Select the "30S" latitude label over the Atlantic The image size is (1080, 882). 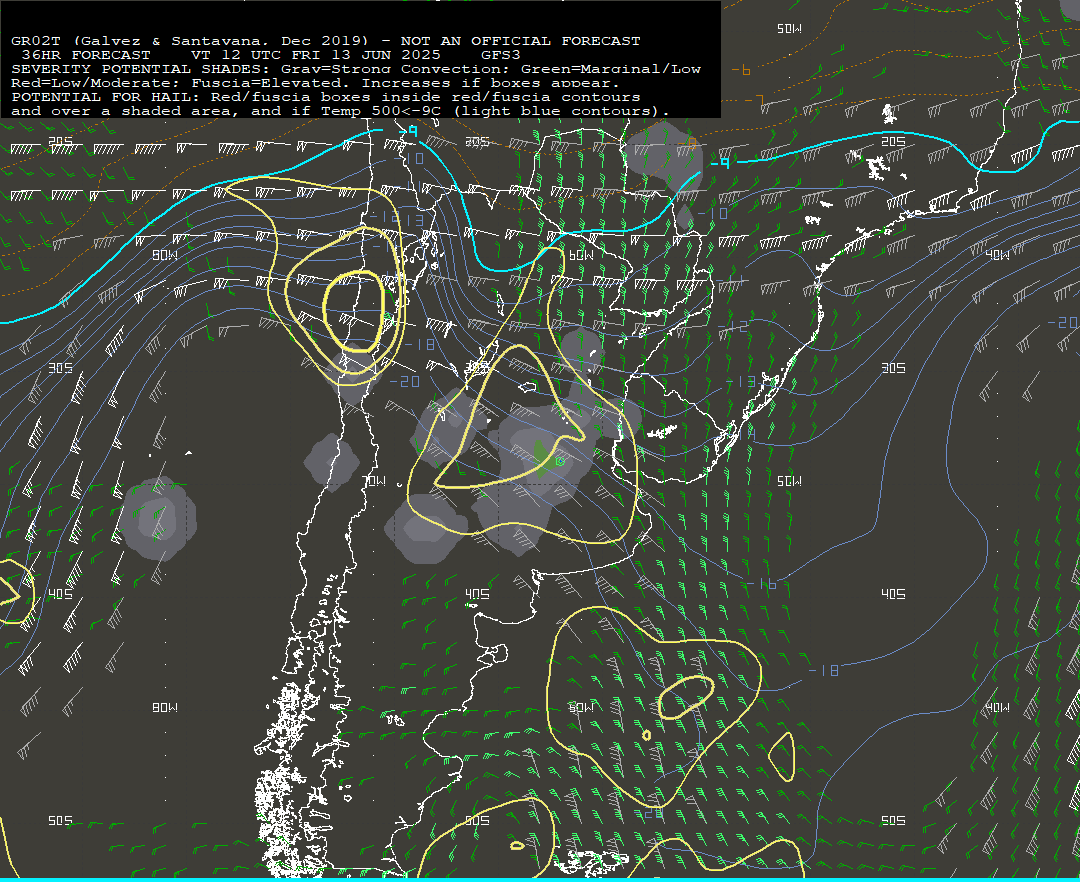click(893, 368)
